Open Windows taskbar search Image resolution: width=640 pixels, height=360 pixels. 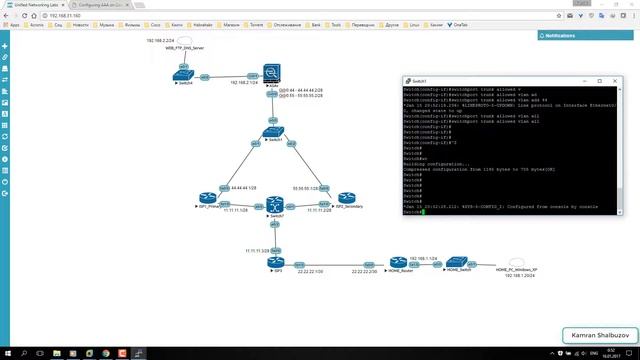click(24, 353)
